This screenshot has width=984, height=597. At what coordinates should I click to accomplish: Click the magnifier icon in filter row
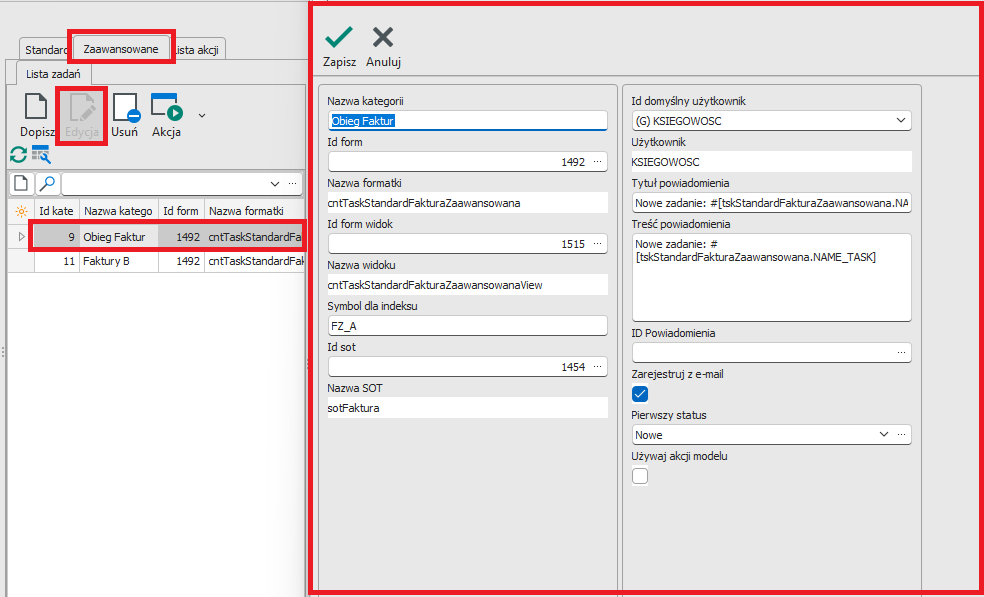coord(47,184)
